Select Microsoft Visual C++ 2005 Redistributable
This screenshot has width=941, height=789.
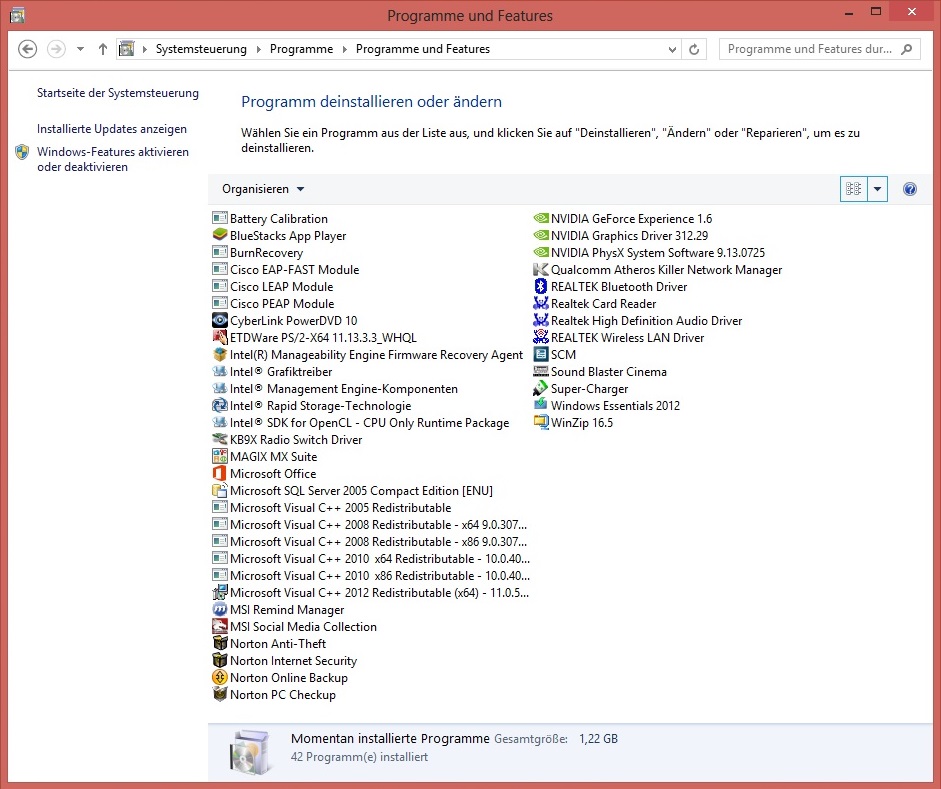[x=332, y=508]
